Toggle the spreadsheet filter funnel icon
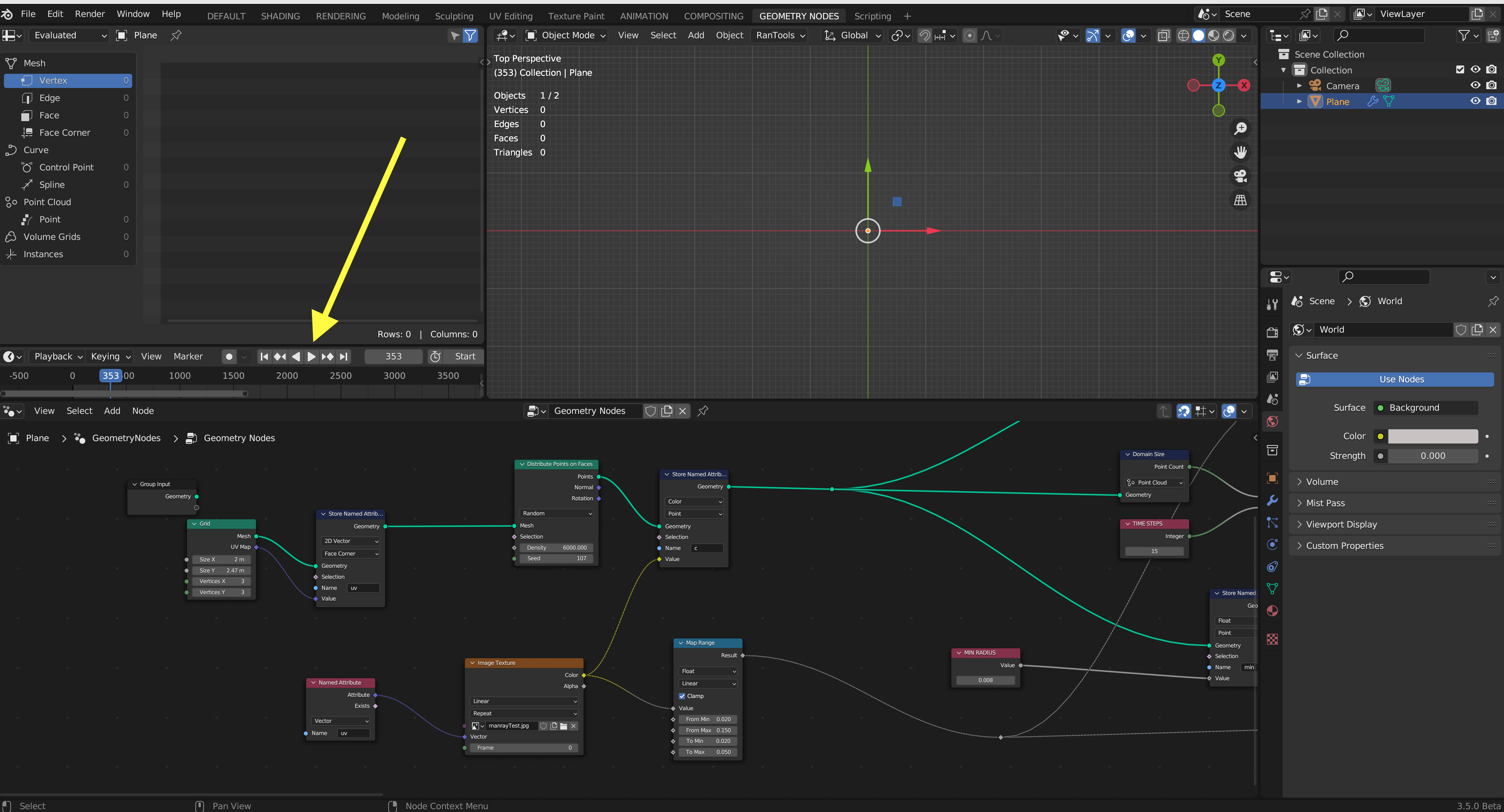Image resolution: width=1504 pixels, height=812 pixels. (x=470, y=35)
